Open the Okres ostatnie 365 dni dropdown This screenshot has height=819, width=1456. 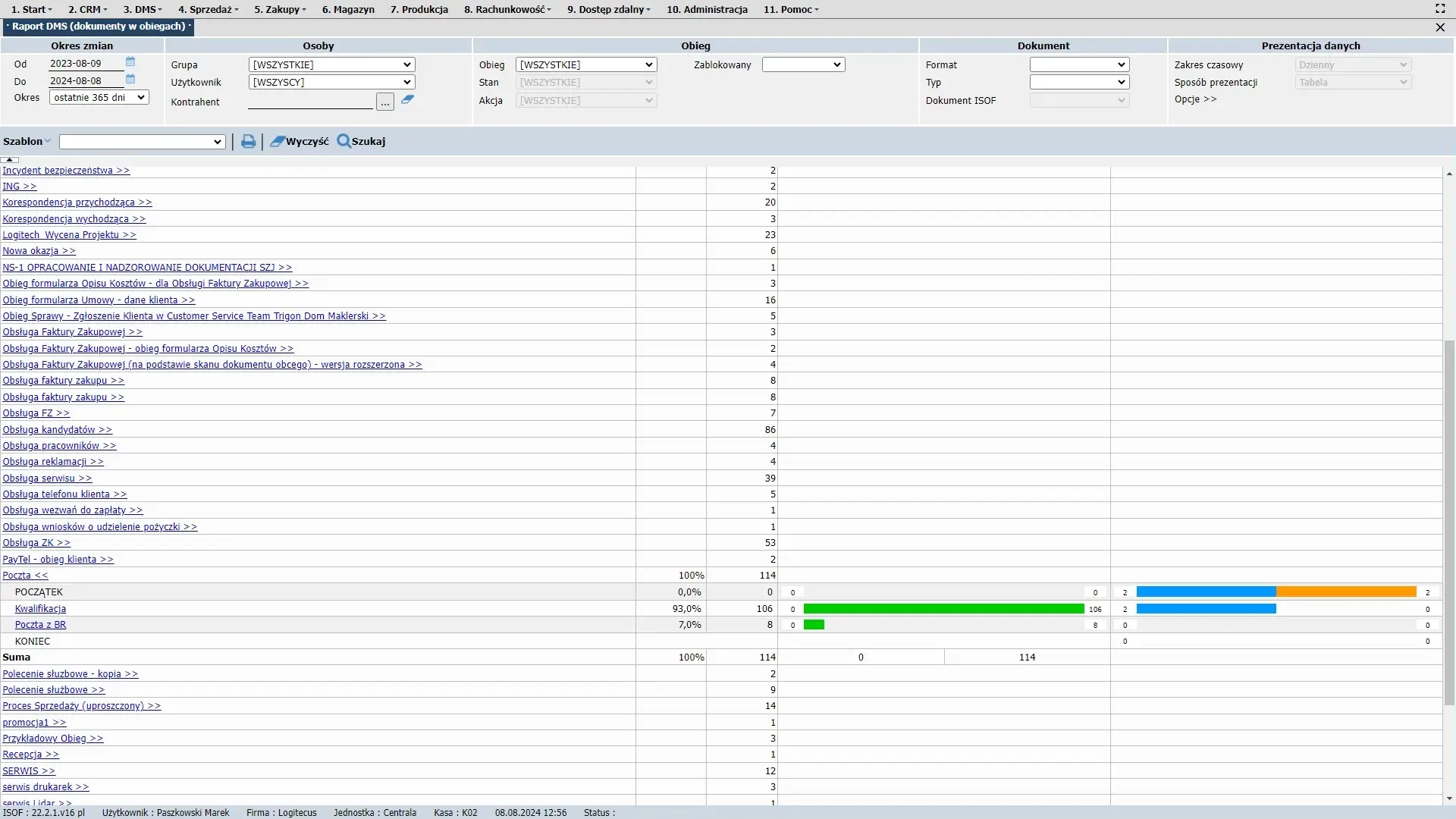click(99, 98)
